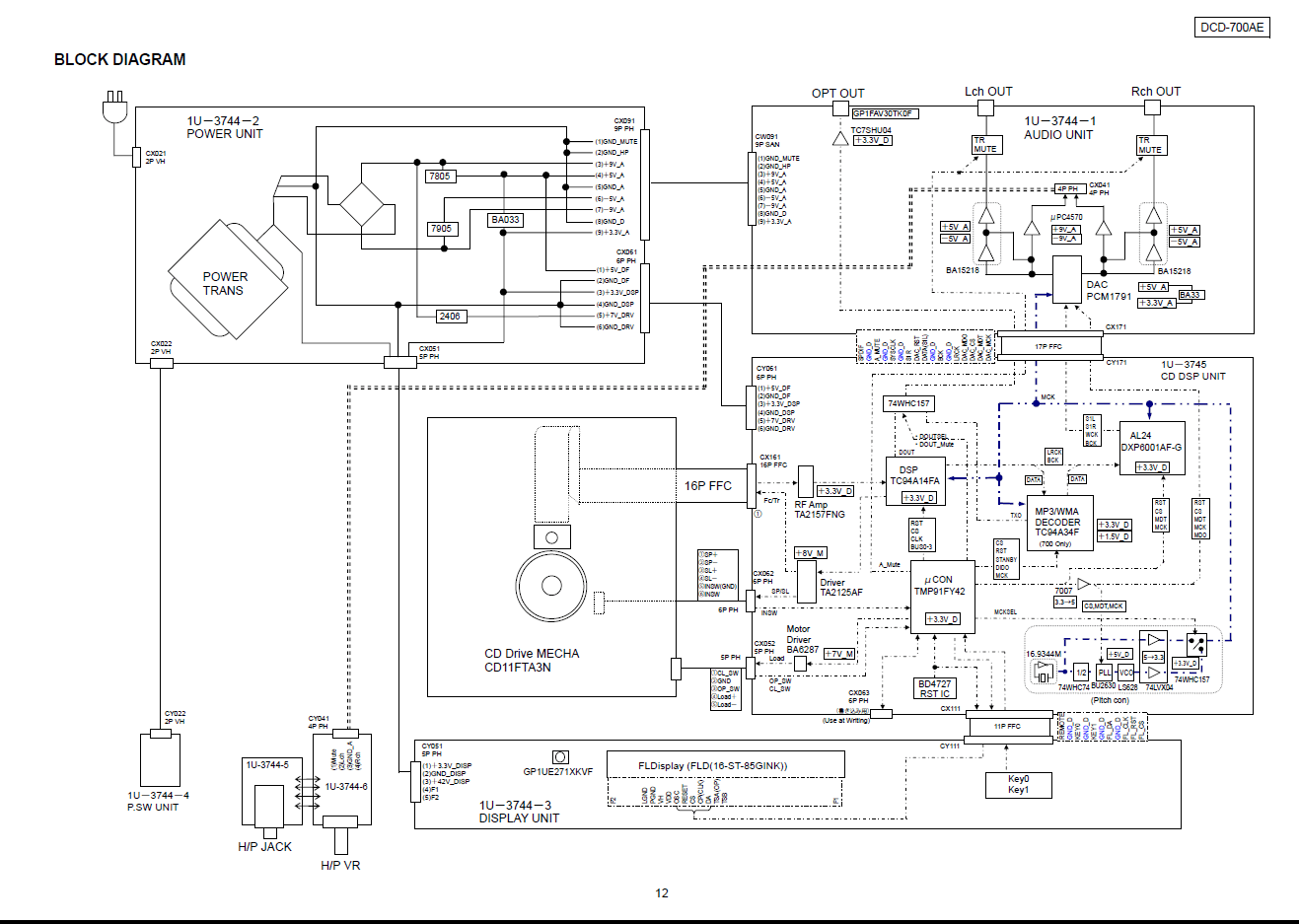Select the Motor Driver BA6287 label
The width and height of the screenshot is (1299, 924).
tap(802, 639)
